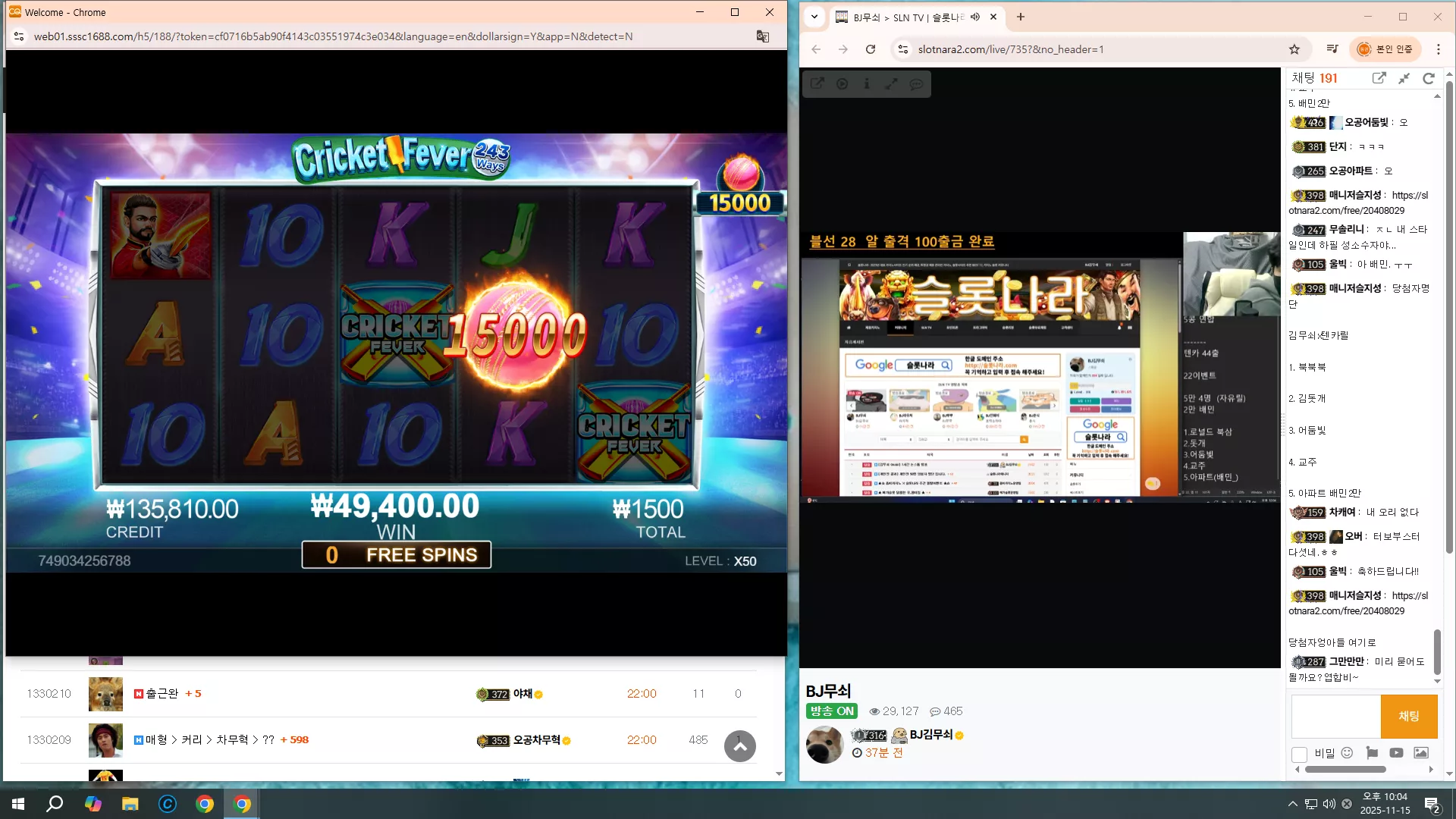The height and width of the screenshot is (819, 1456).
Task: Open the stream in a pop-out window
Action: click(x=817, y=83)
